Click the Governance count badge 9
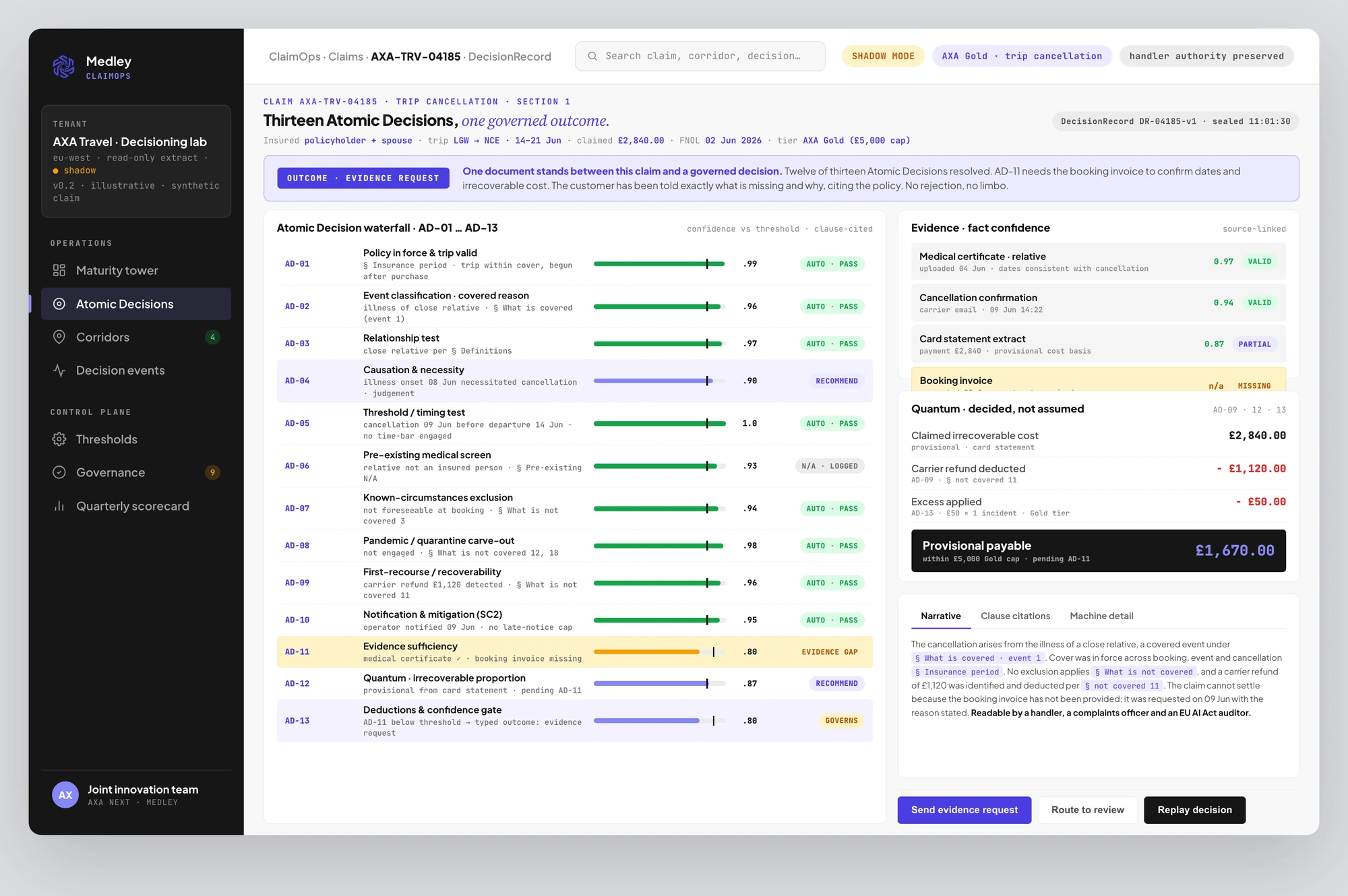The width and height of the screenshot is (1348, 896). tap(212, 472)
